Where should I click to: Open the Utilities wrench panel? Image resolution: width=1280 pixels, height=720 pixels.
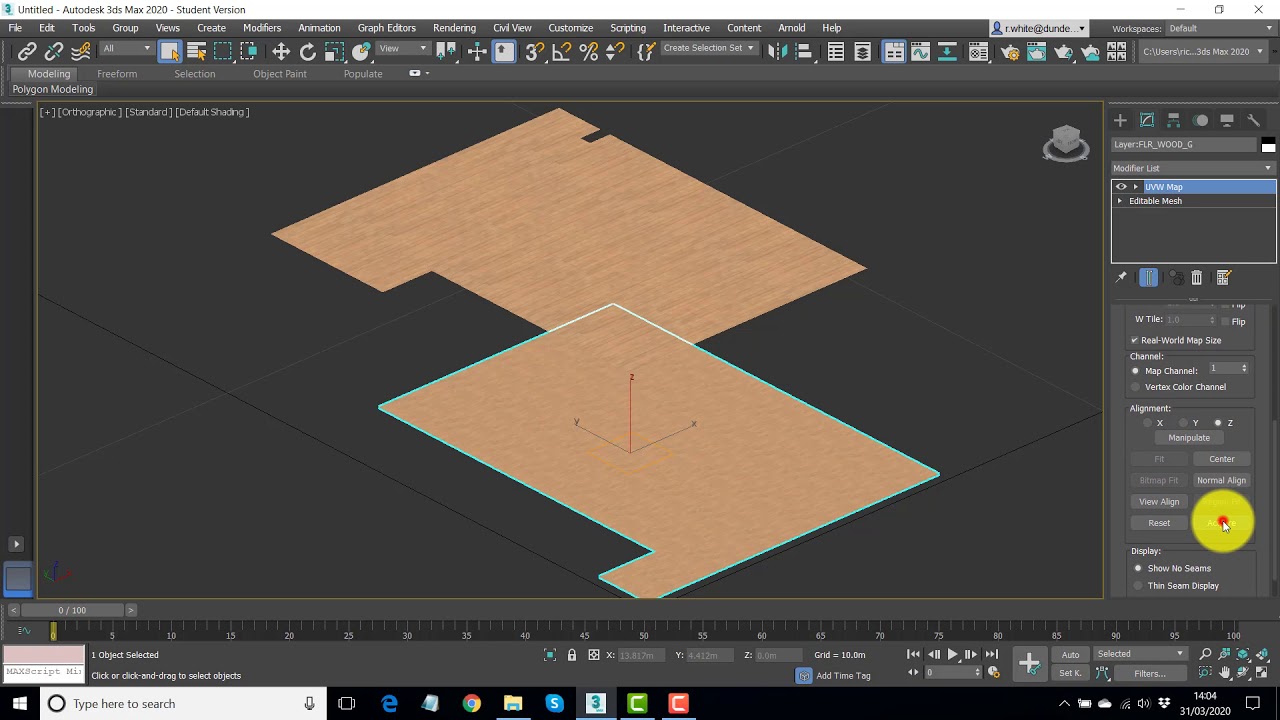pos(1254,120)
